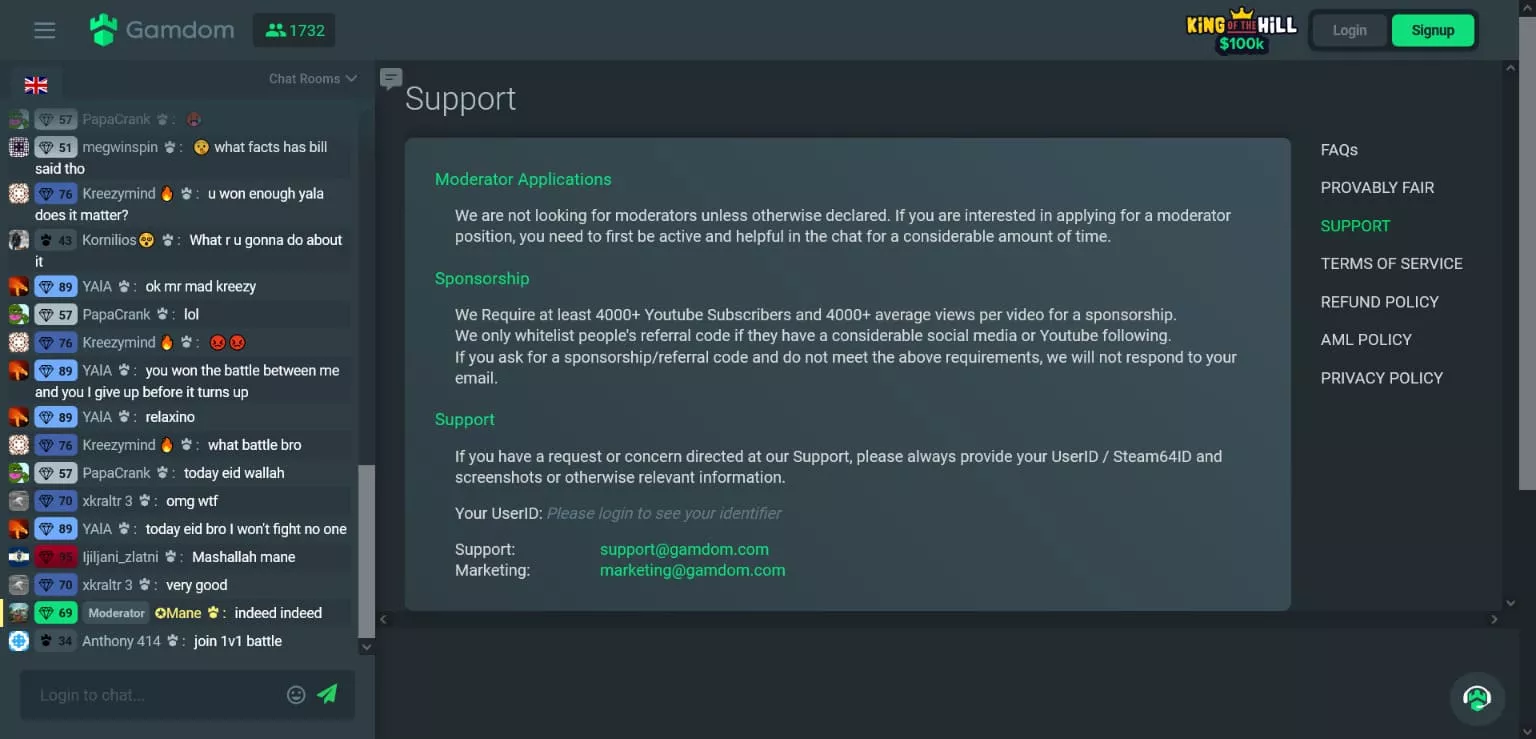Image resolution: width=1536 pixels, height=739 pixels.
Task: Toggle the chat panel speech bubble icon
Action: pyautogui.click(x=391, y=79)
